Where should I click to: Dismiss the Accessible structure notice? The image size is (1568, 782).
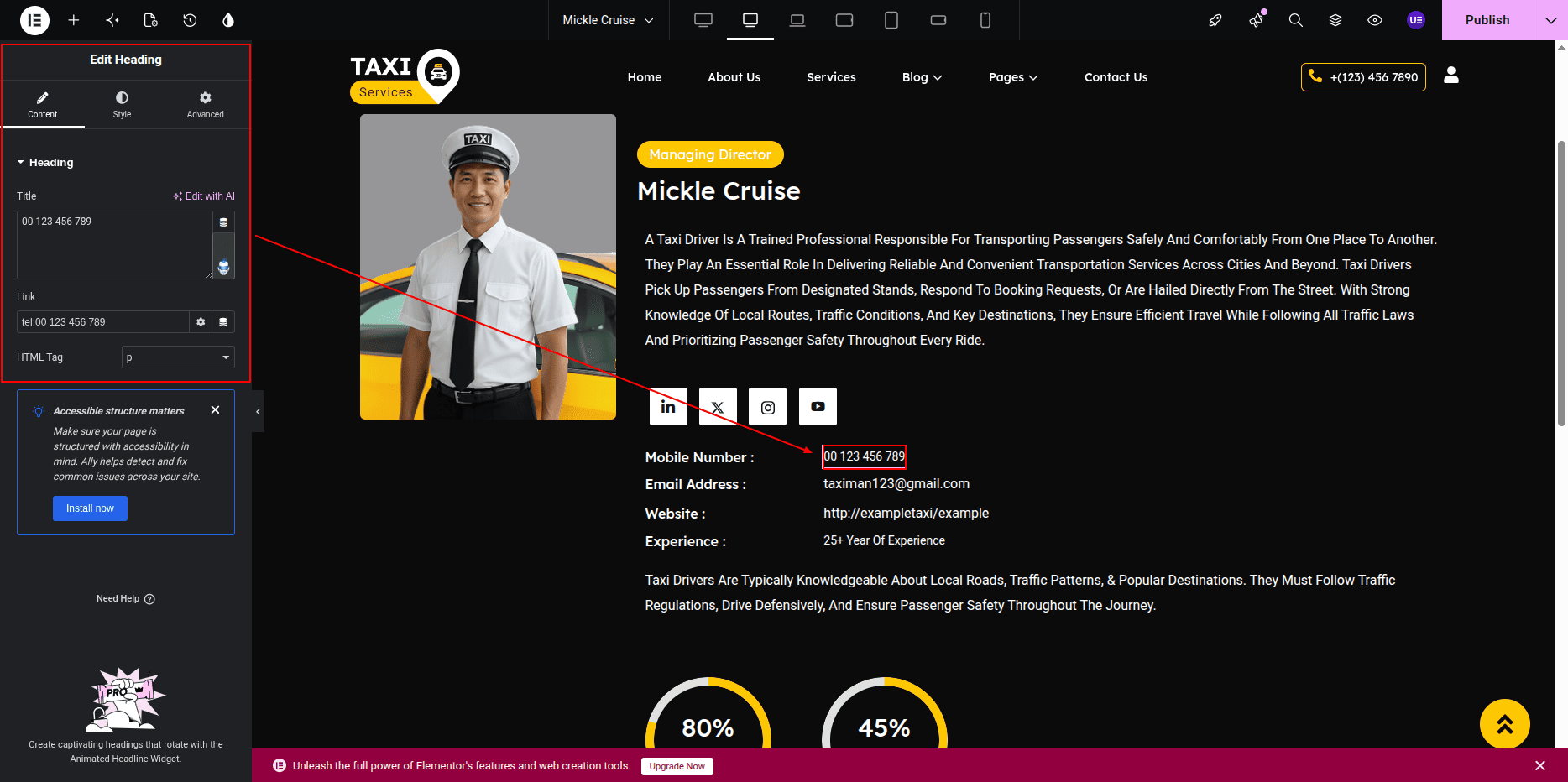216,410
